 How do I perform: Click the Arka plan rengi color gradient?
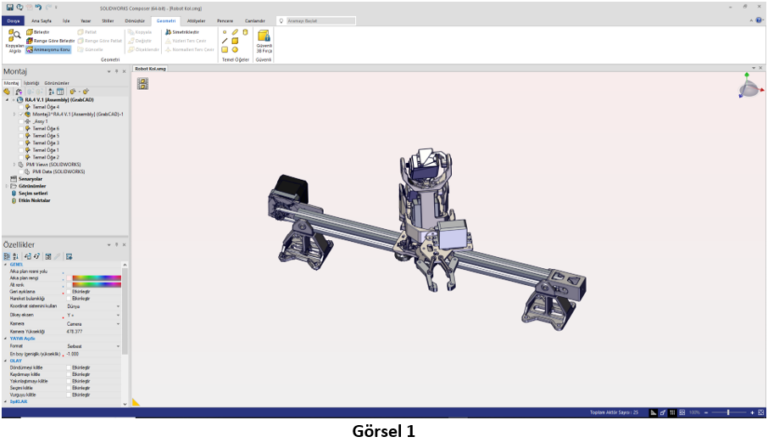[x=93, y=278]
